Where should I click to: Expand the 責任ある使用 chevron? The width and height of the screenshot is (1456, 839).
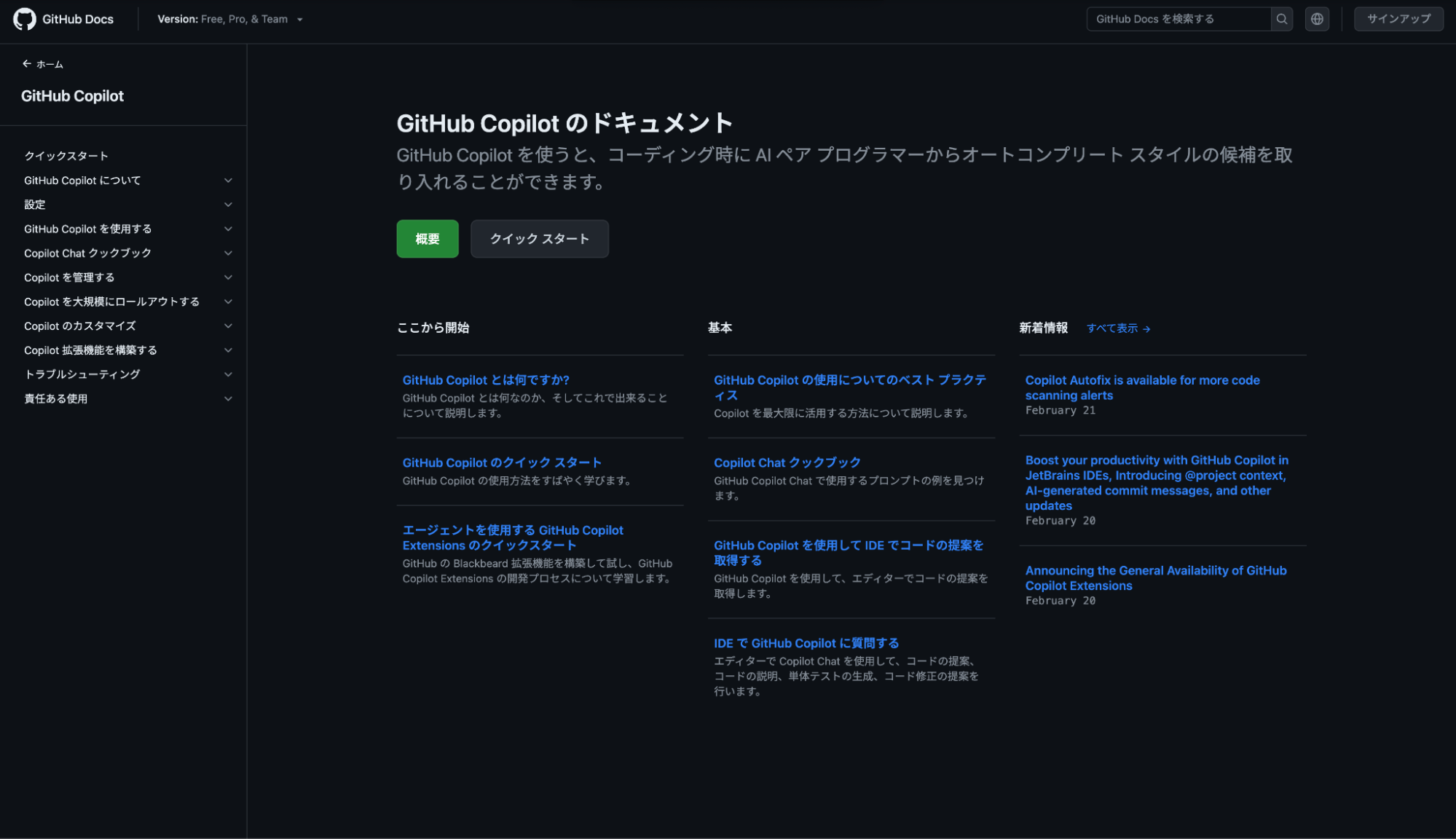click(x=228, y=399)
